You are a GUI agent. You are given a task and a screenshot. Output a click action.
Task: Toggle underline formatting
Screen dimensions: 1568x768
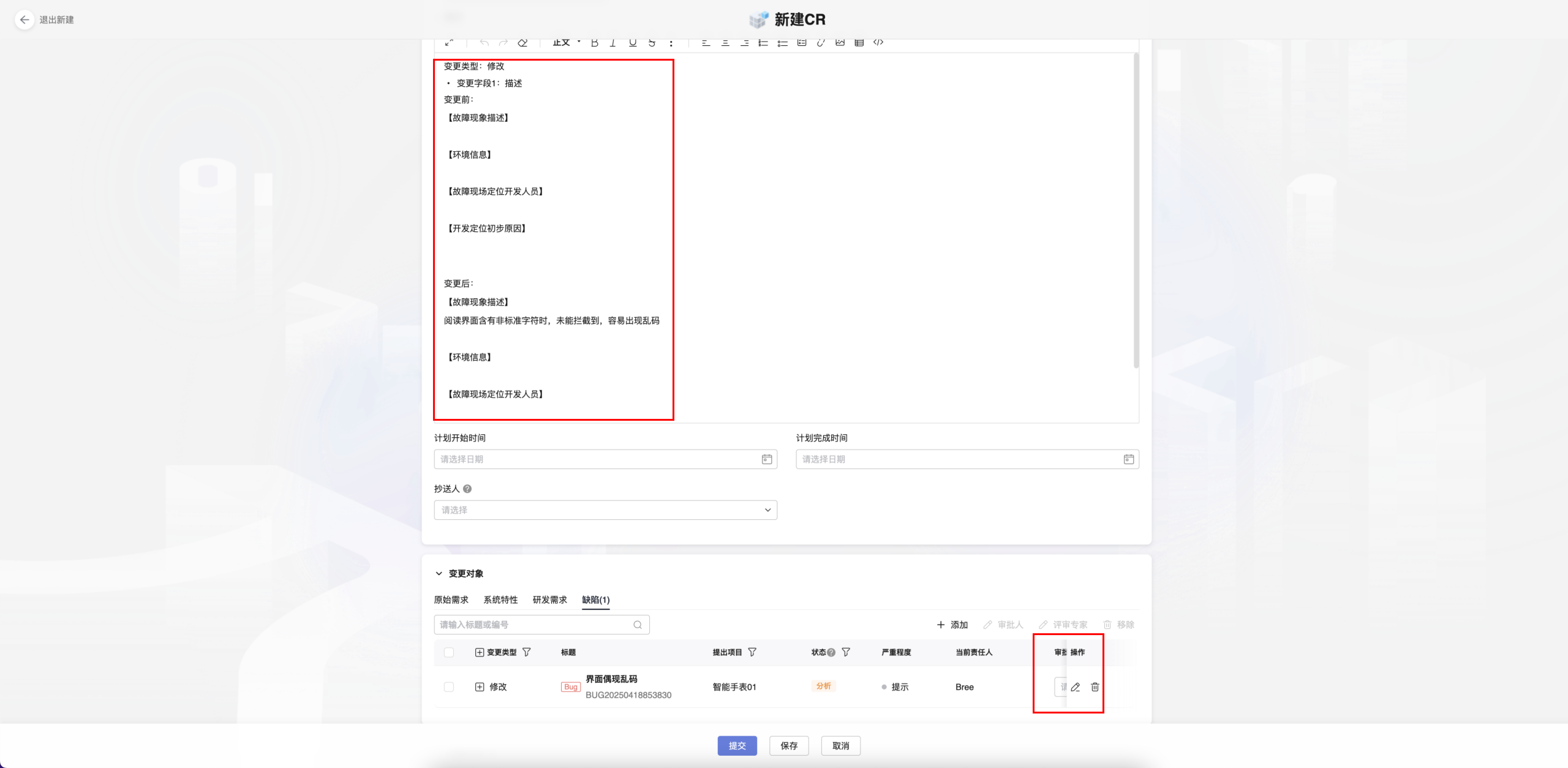[x=632, y=43]
